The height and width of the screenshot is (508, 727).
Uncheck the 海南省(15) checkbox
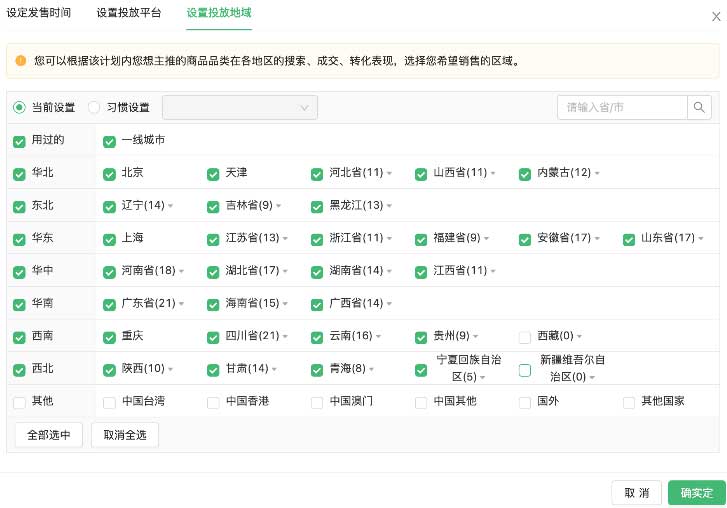click(213, 305)
